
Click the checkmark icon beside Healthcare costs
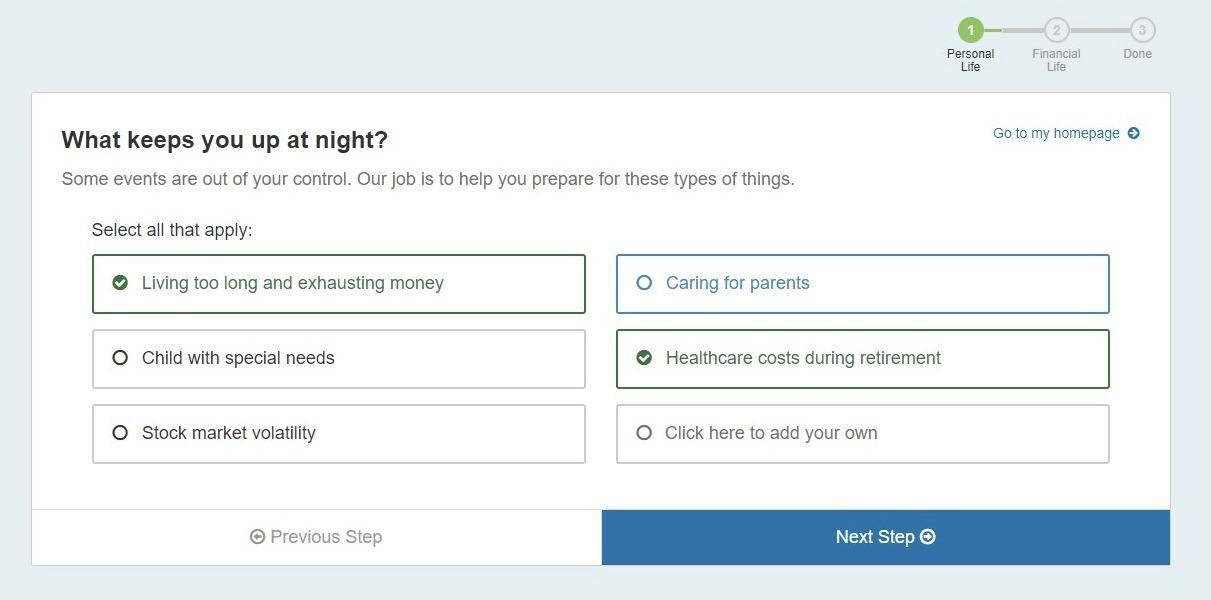pos(644,358)
